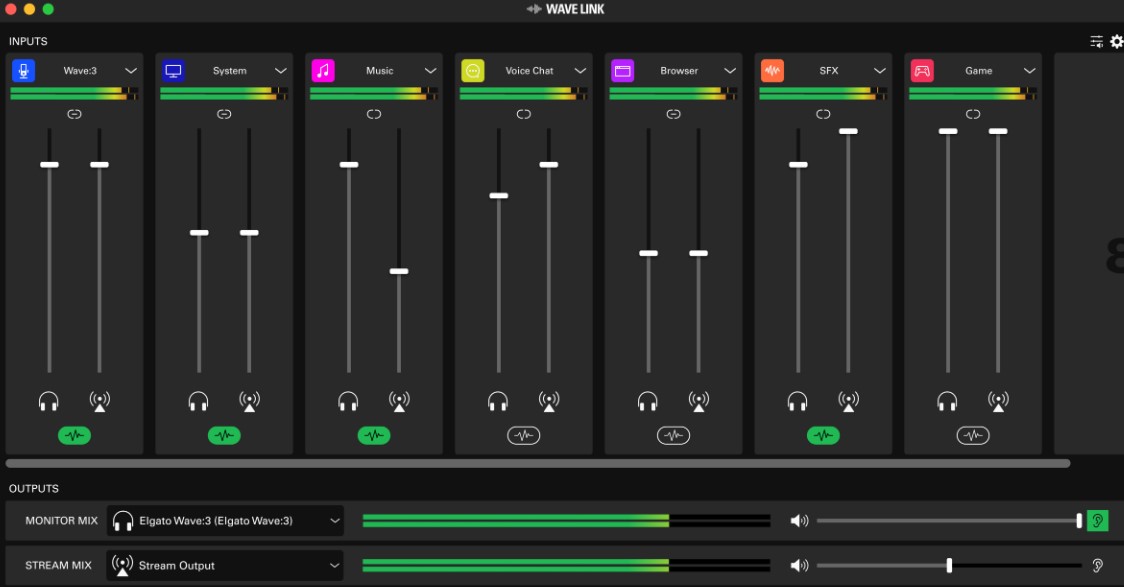The width and height of the screenshot is (1124, 587).
Task: Mute SFX headphones monitor output
Action: [798, 401]
